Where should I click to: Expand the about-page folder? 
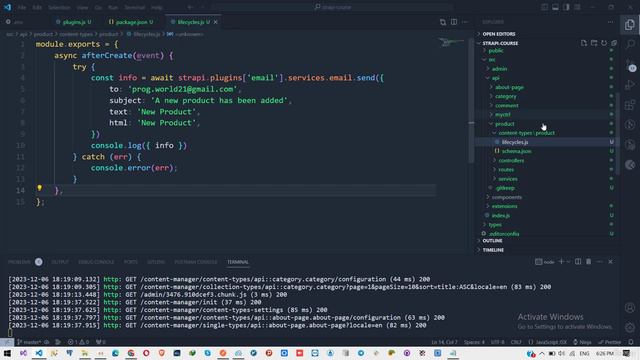pyautogui.click(x=509, y=87)
